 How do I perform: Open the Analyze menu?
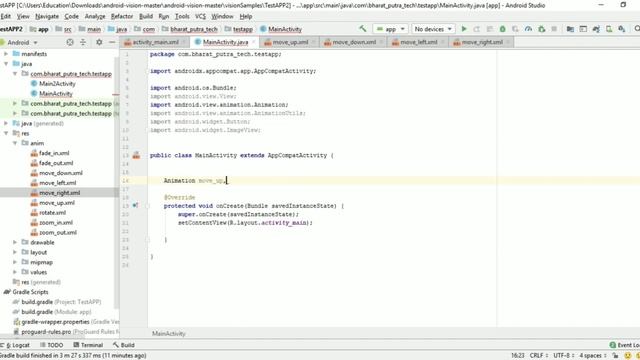click(95, 16)
